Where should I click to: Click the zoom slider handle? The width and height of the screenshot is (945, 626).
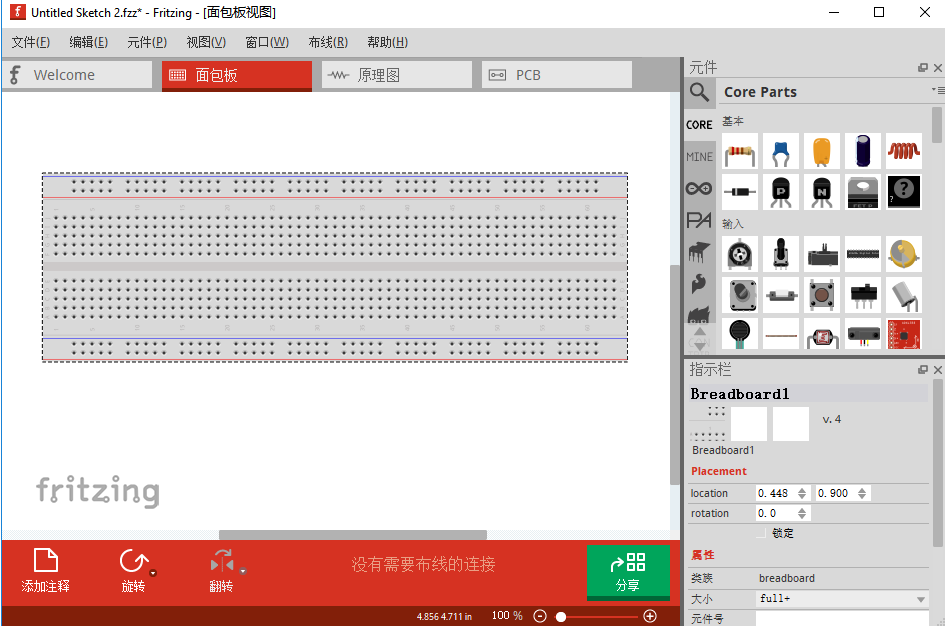tap(561, 616)
